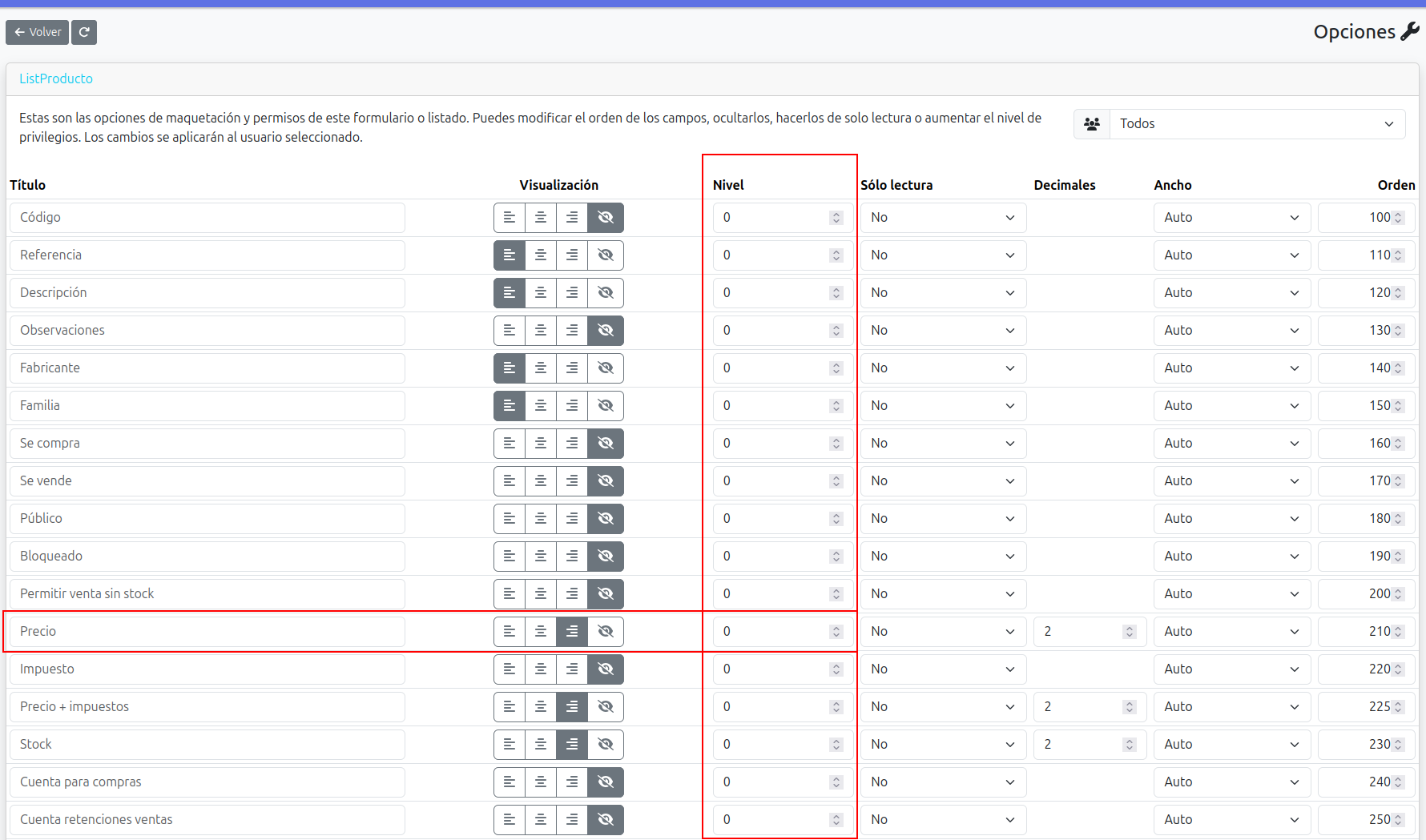Click the Volver back button
Viewport: 1426px width, 840px height.
[x=38, y=32]
